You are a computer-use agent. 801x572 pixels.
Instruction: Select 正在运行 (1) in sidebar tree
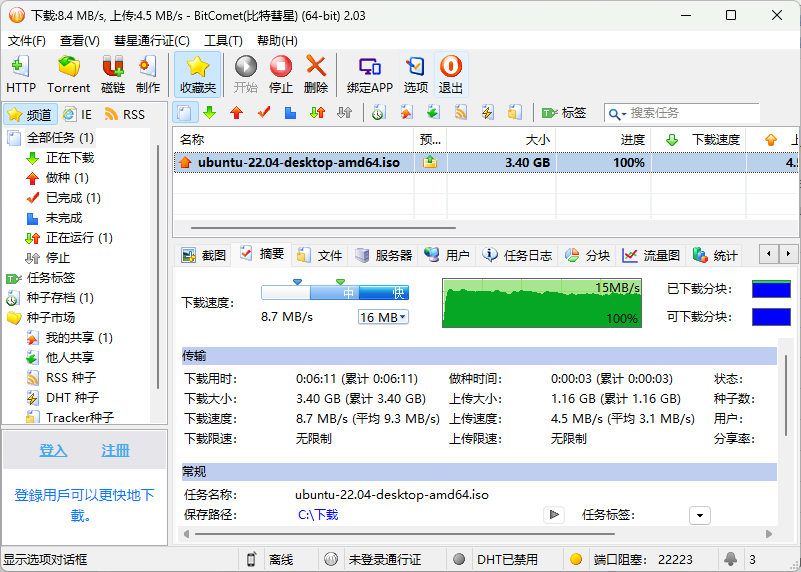(x=79, y=238)
